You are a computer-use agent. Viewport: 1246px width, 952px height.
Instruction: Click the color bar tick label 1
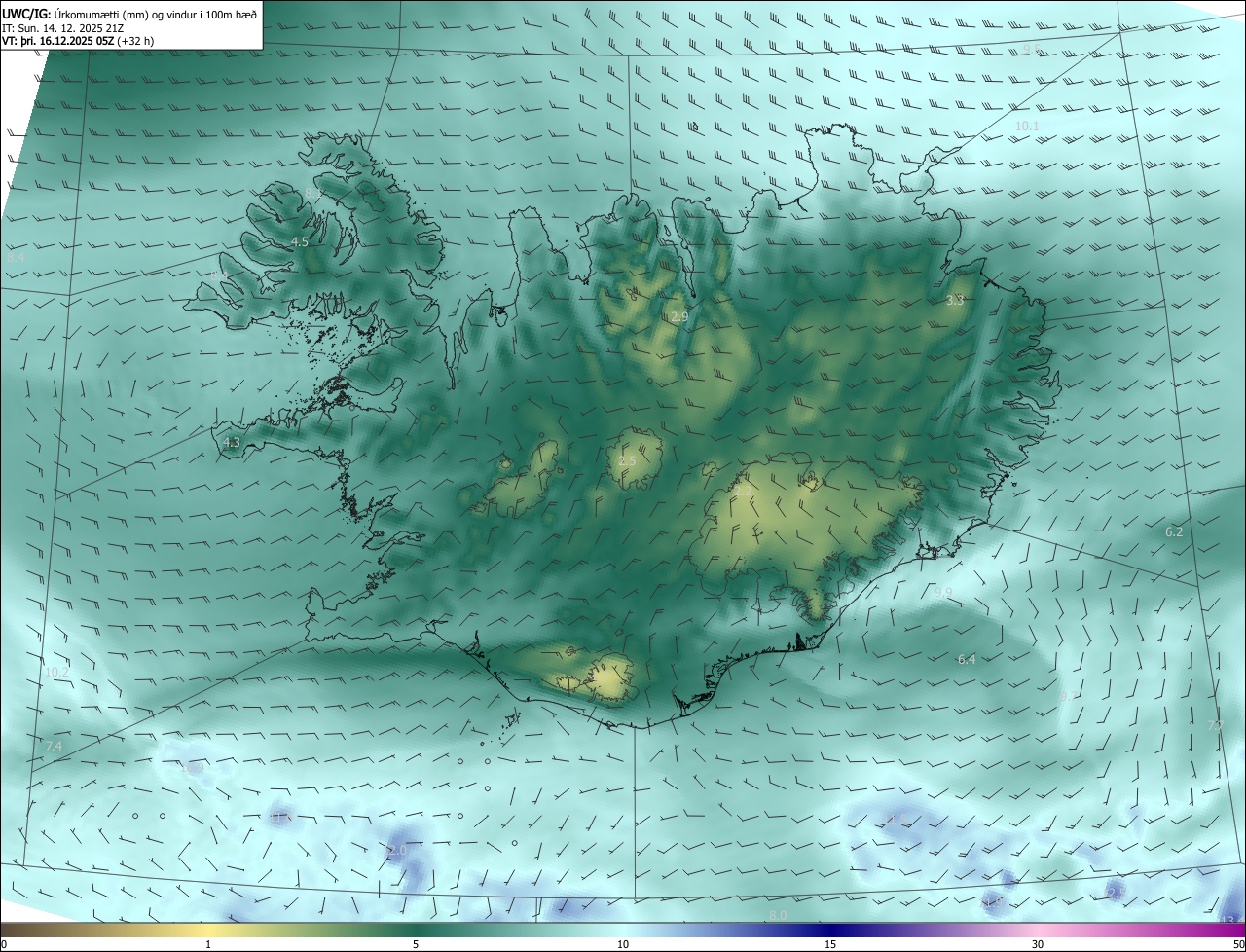208,944
